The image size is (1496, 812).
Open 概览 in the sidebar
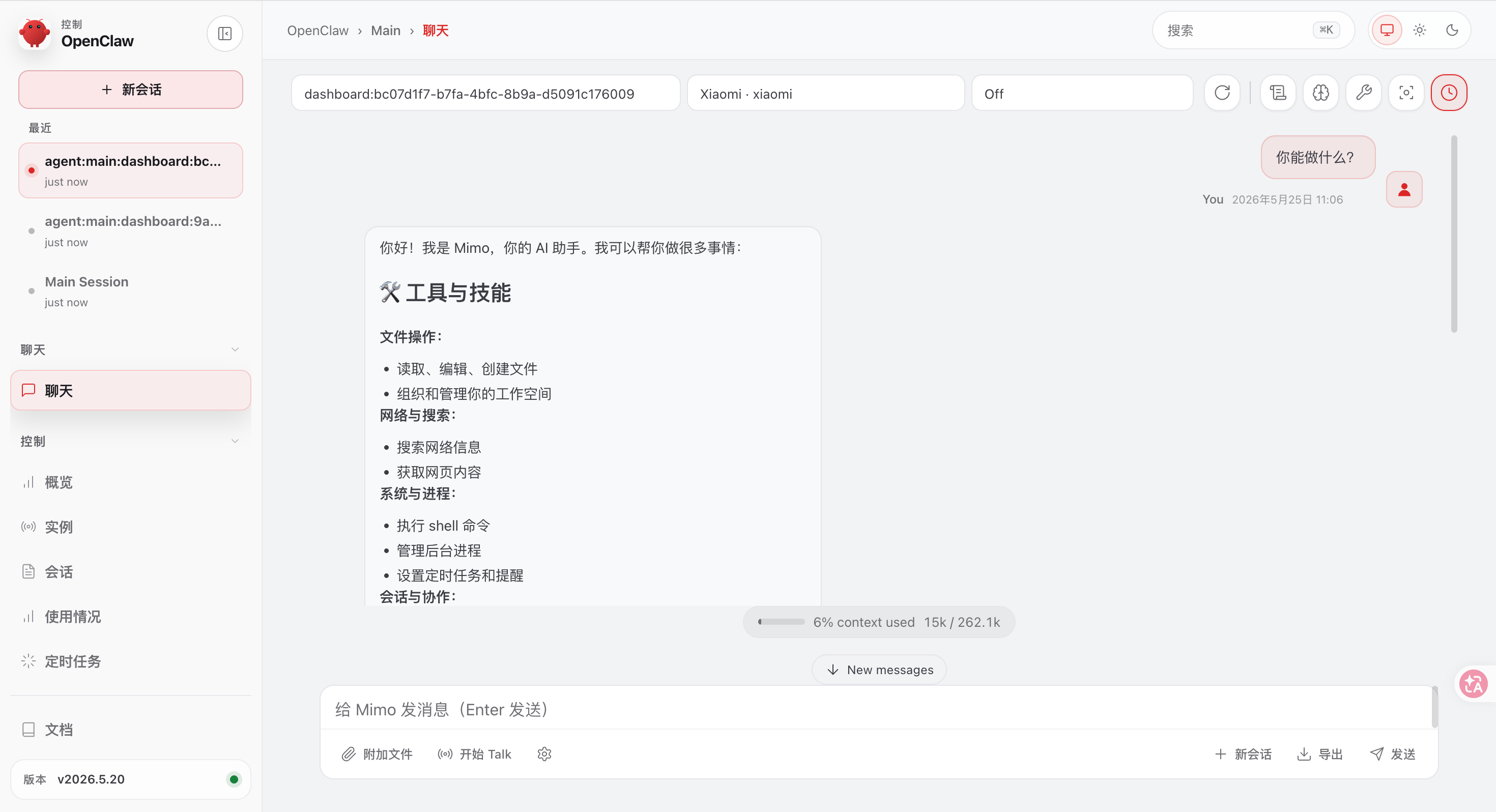[131, 482]
